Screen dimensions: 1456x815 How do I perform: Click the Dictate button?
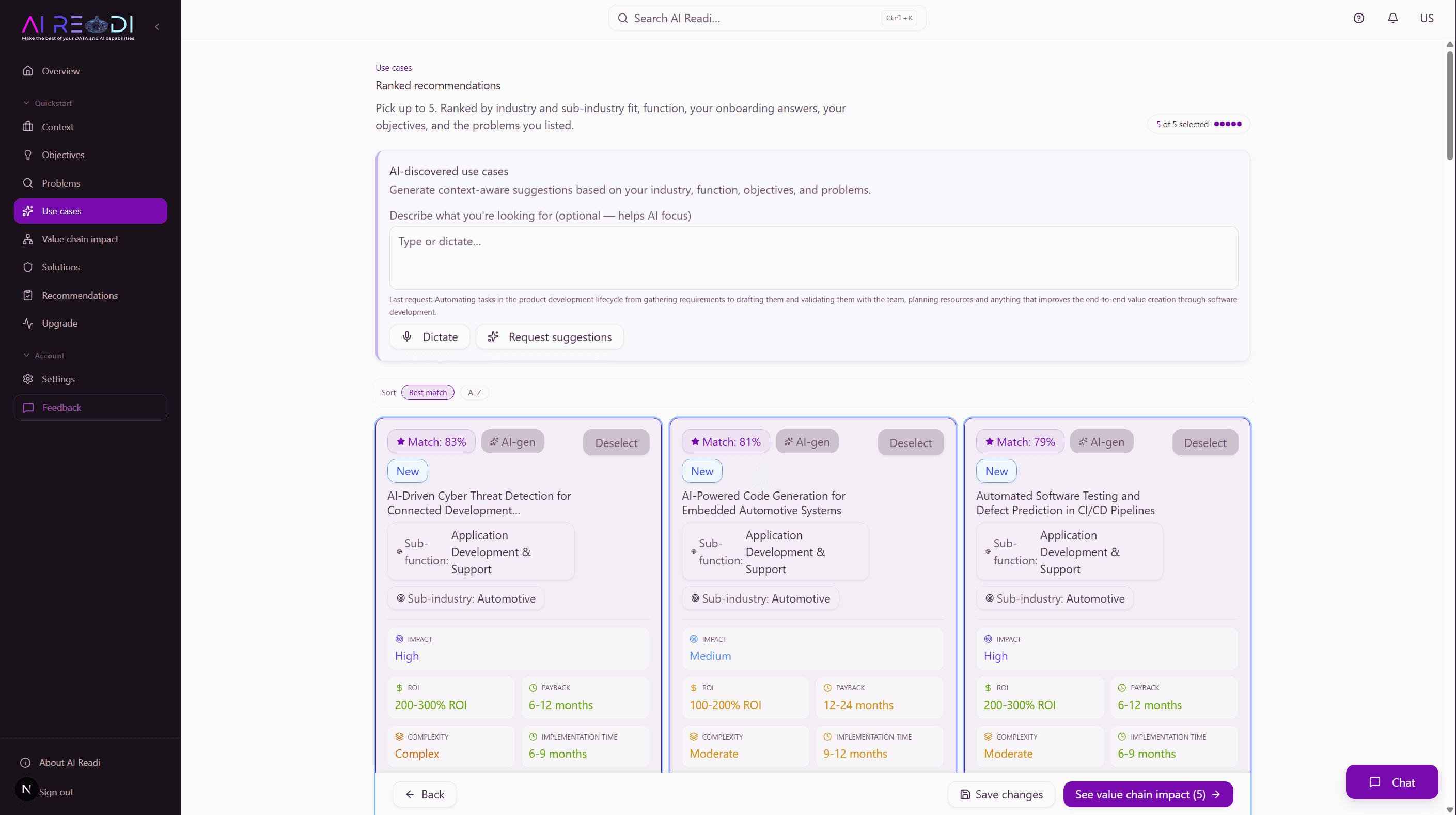[x=430, y=337]
